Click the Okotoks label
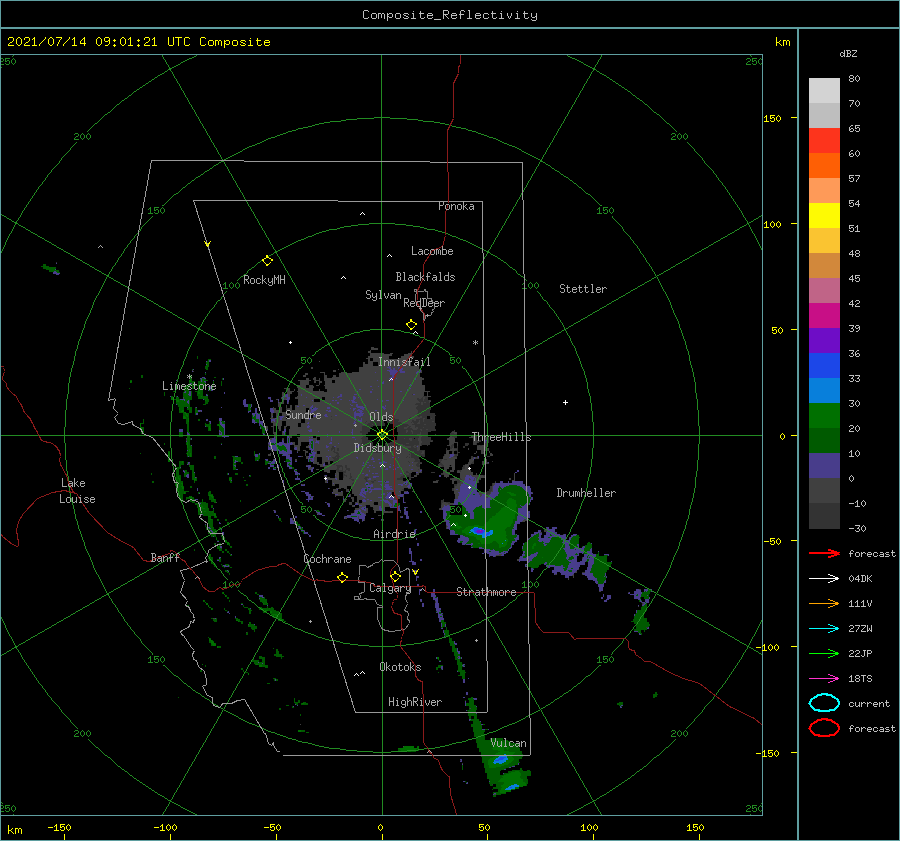The height and width of the screenshot is (841, 900). tap(401, 667)
